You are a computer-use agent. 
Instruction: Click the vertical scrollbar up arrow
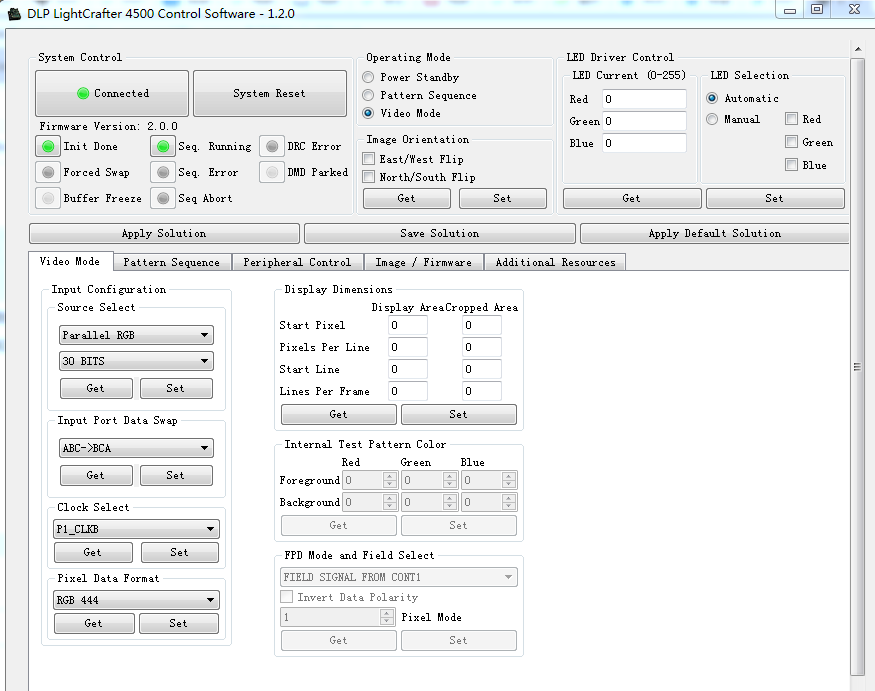pyautogui.click(x=858, y=50)
